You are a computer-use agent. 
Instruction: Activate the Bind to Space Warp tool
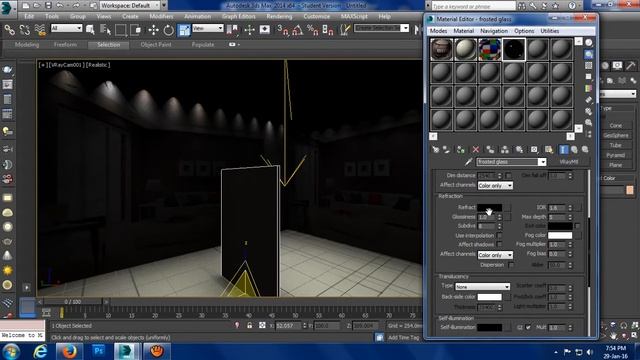[40, 30]
